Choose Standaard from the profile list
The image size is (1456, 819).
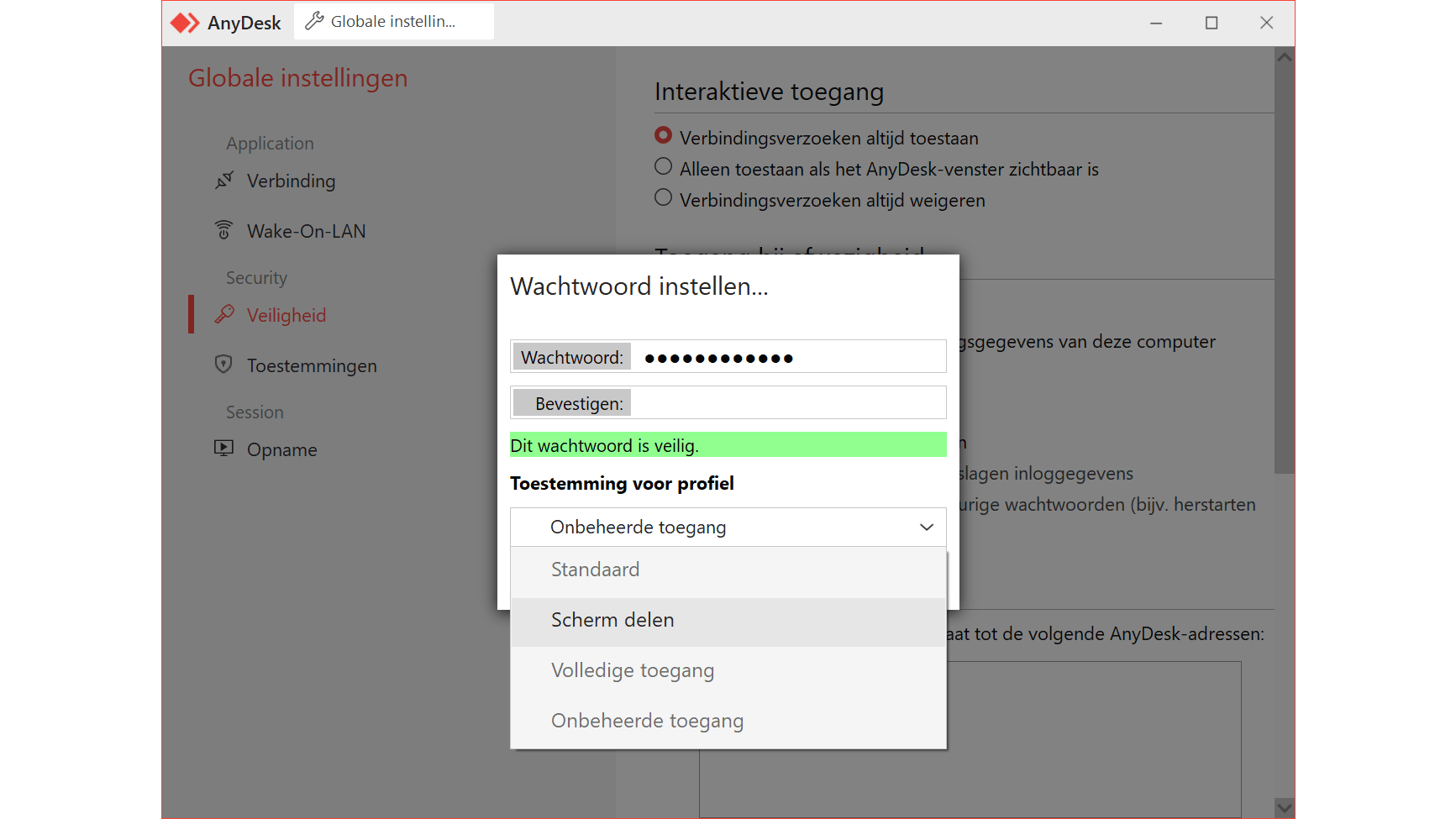tap(728, 570)
